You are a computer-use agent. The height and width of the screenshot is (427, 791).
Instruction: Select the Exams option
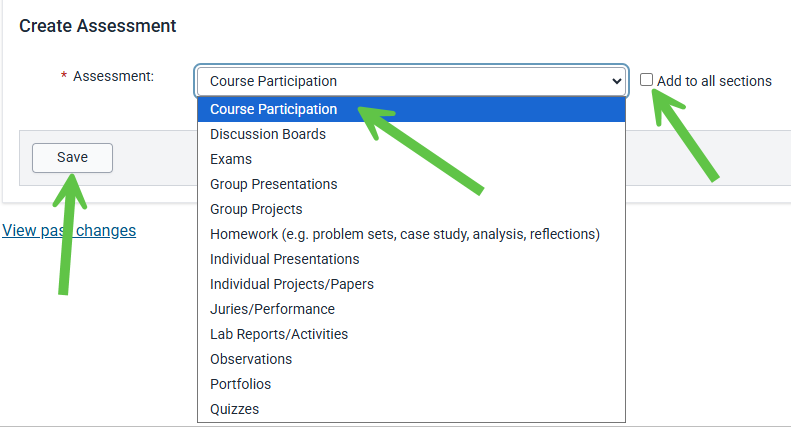click(x=411, y=159)
